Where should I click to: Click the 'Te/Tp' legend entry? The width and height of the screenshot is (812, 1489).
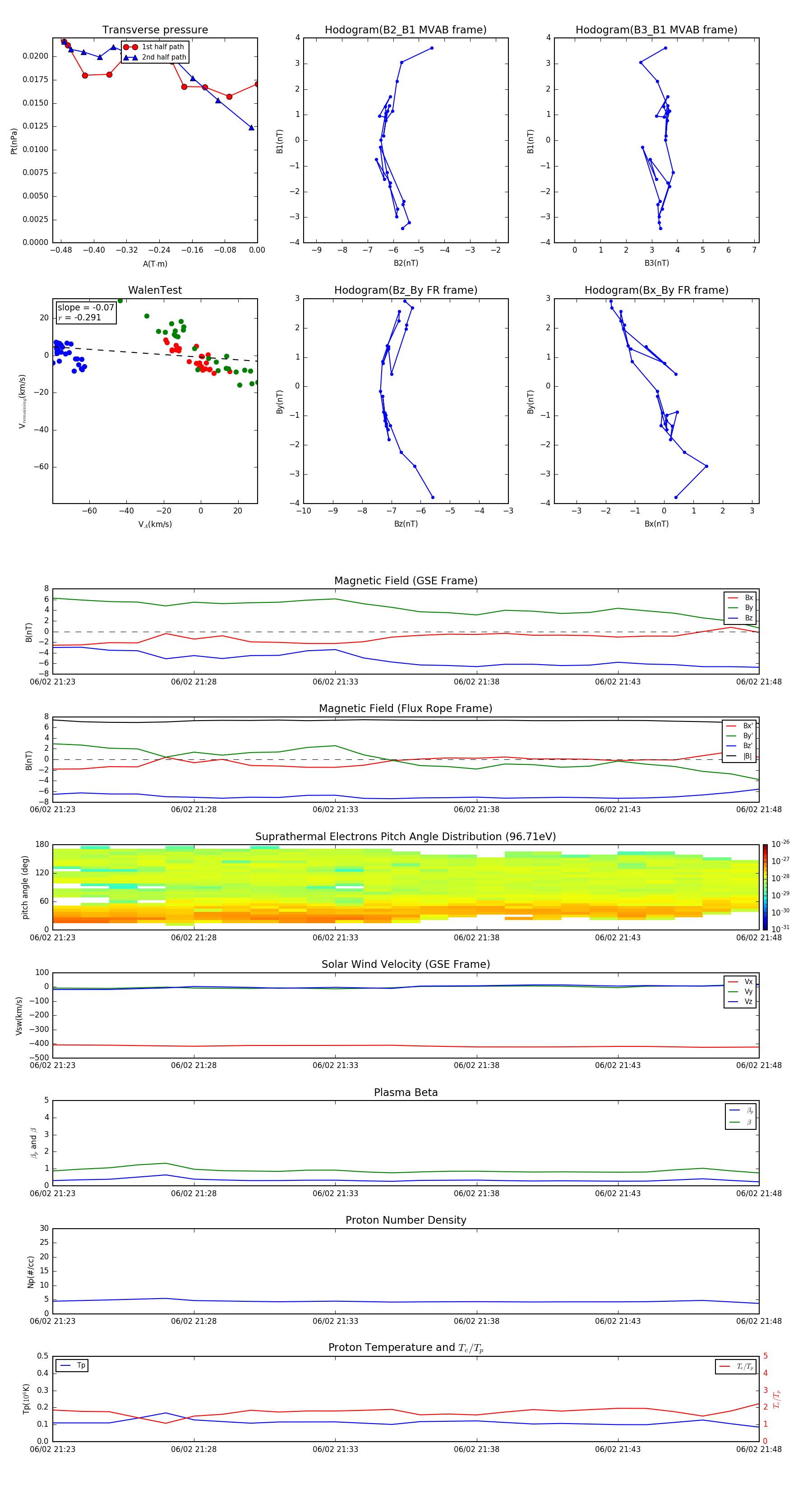[x=736, y=1366]
